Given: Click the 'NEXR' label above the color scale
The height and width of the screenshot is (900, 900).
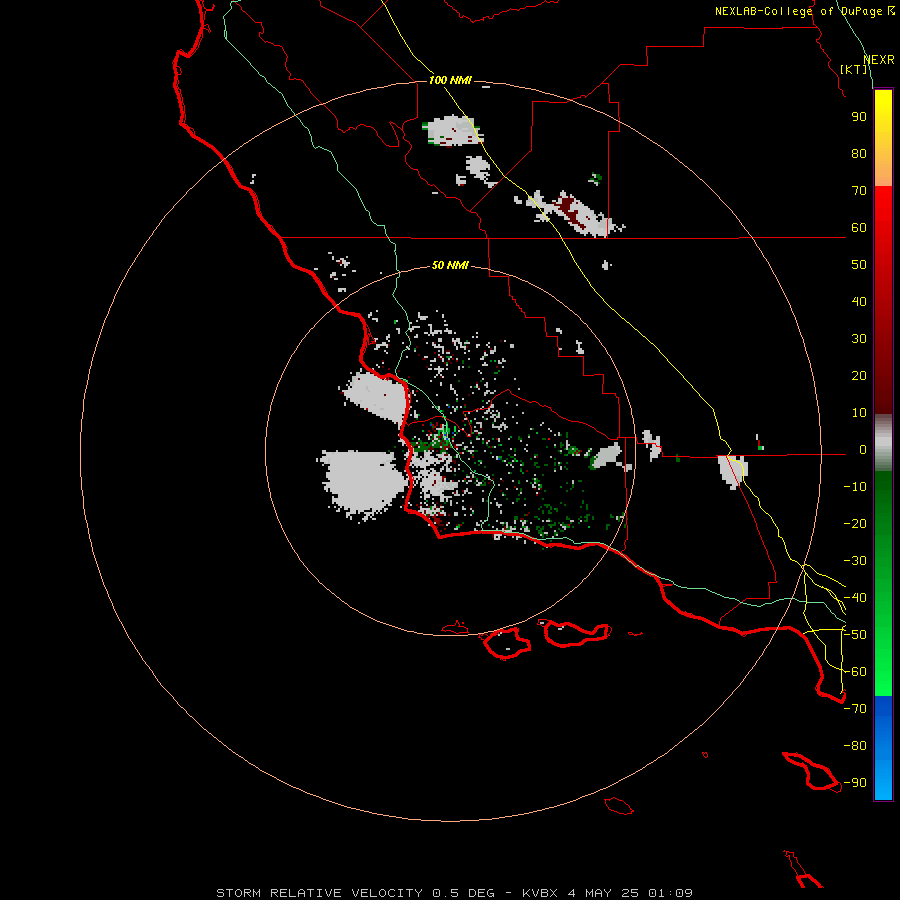Looking at the screenshot, I should coord(879,60).
